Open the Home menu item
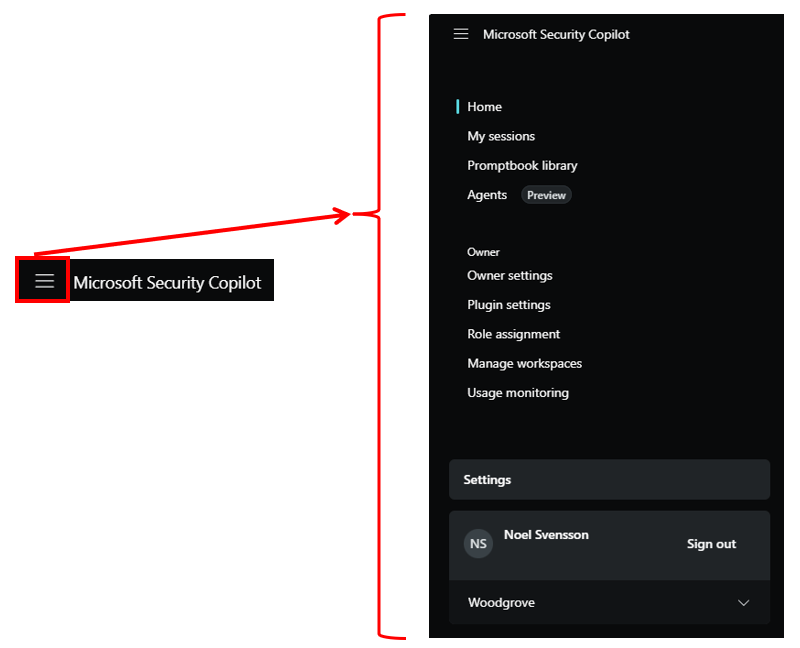 click(x=484, y=107)
